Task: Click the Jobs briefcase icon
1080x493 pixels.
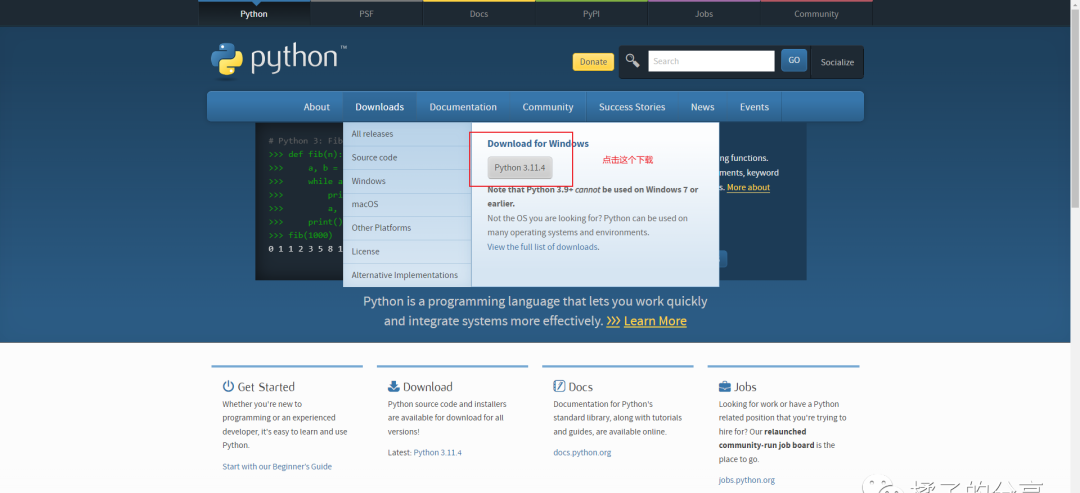Action: tap(725, 386)
